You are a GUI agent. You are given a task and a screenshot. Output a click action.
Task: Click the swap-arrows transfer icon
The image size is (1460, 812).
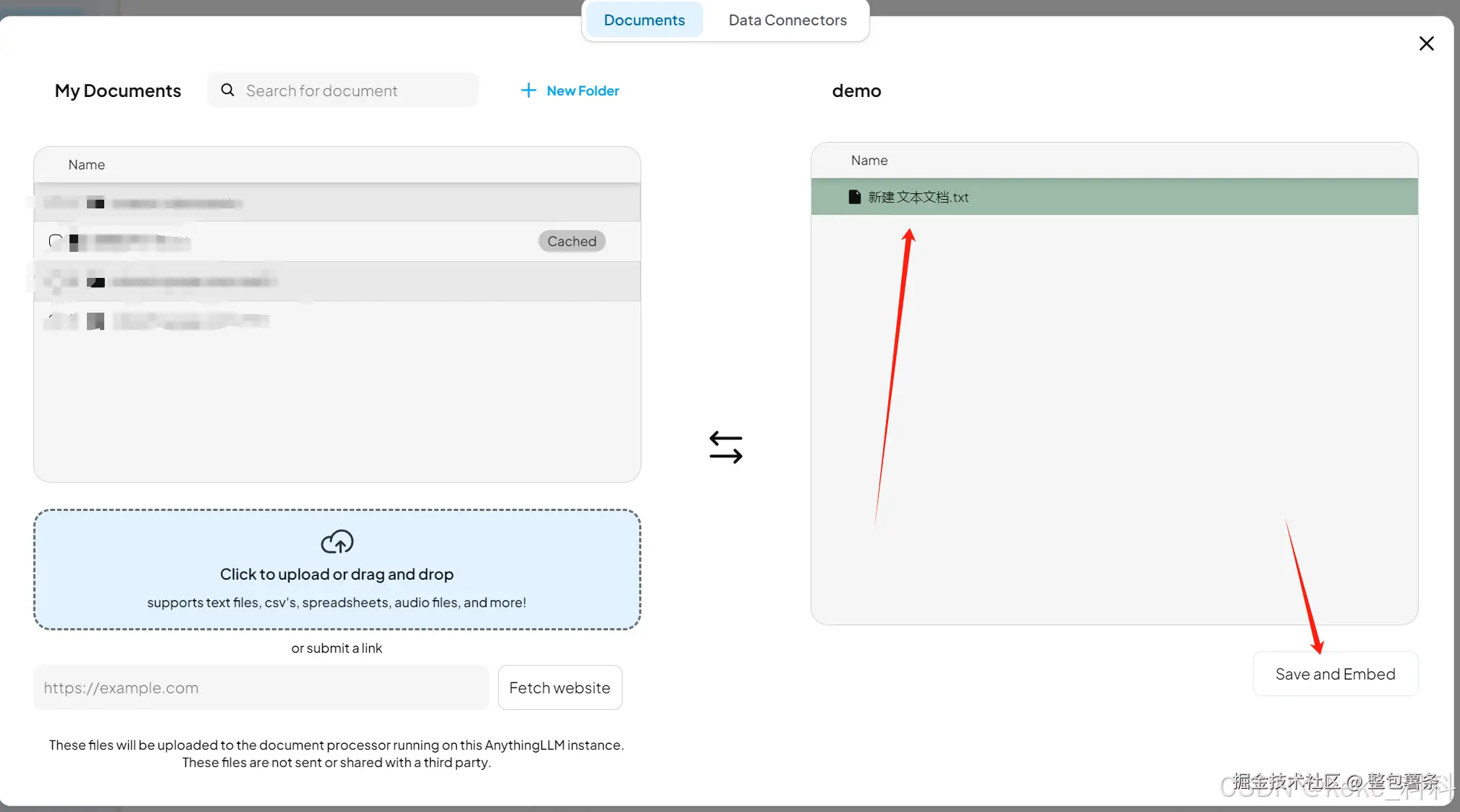(x=725, y=447)
